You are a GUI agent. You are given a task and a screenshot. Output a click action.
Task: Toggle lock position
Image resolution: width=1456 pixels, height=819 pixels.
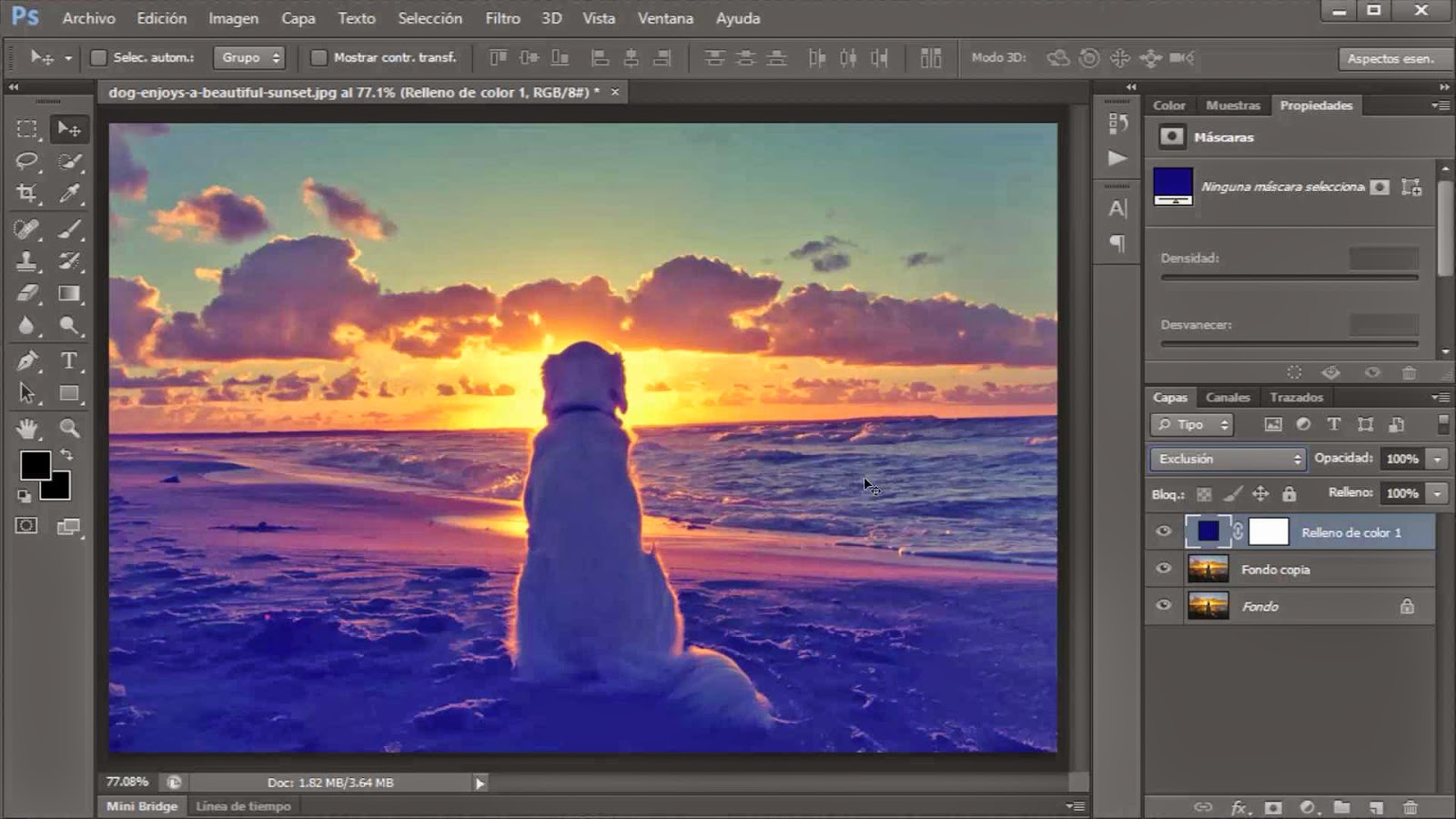click(x=1260, y=494)
